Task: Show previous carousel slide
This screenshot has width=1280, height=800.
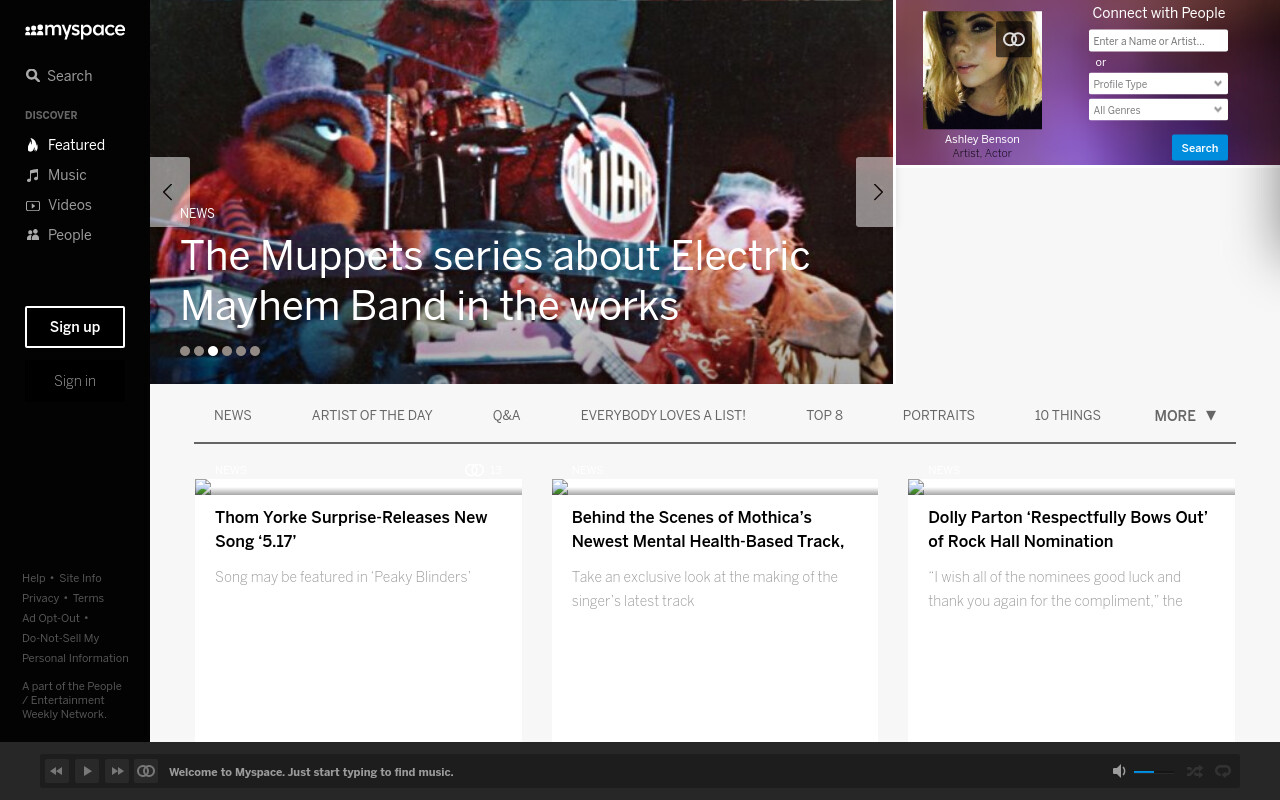Action: click(x=169, y=192)
